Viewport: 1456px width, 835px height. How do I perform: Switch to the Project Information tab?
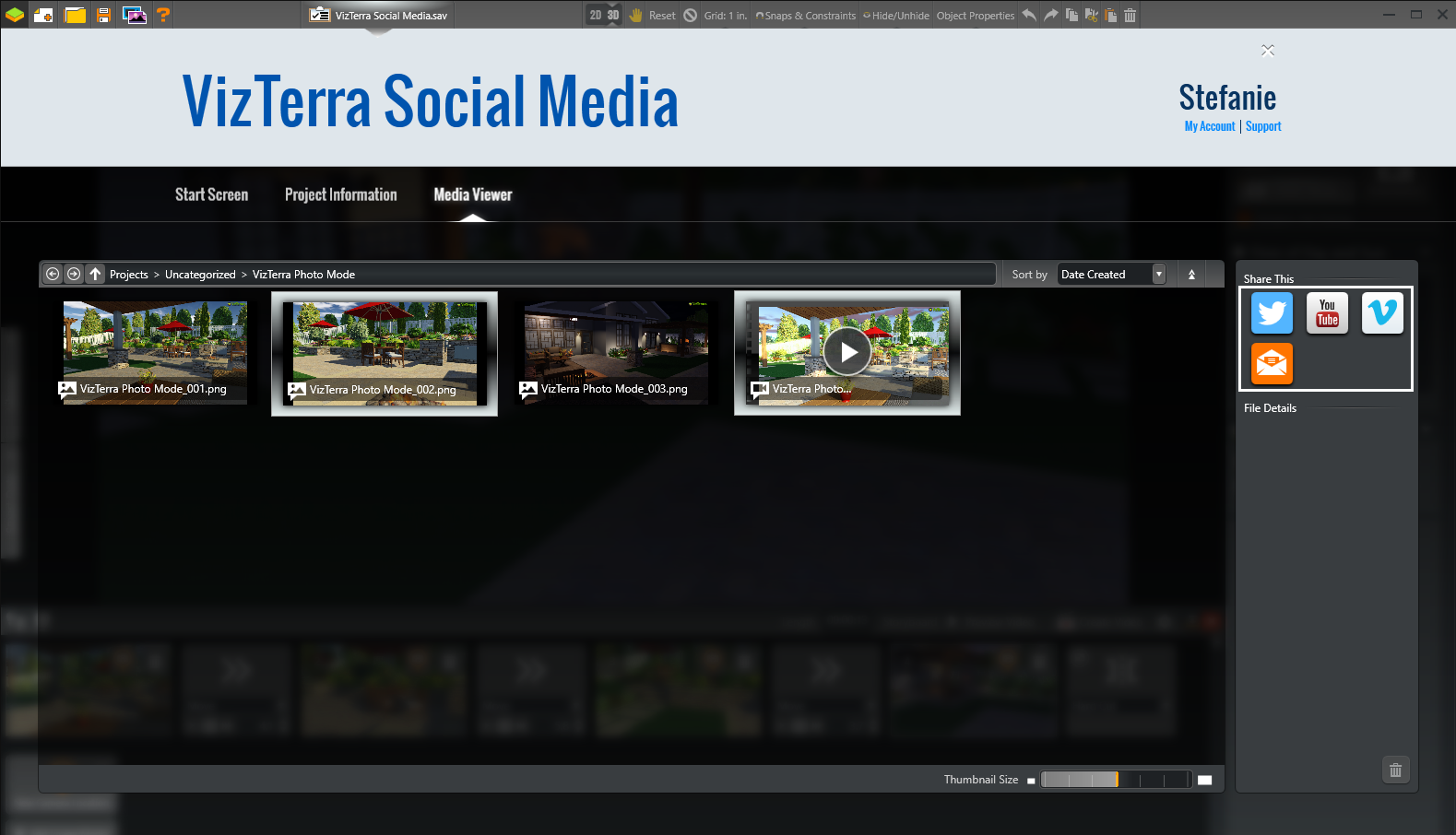coord(340,194)
